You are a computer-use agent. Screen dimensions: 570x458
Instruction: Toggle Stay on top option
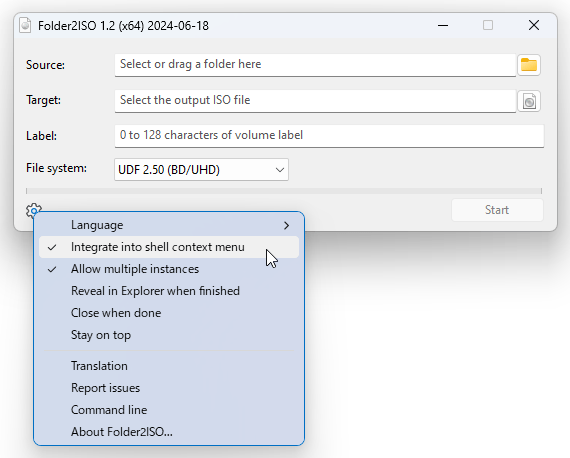tap(169, 335)
